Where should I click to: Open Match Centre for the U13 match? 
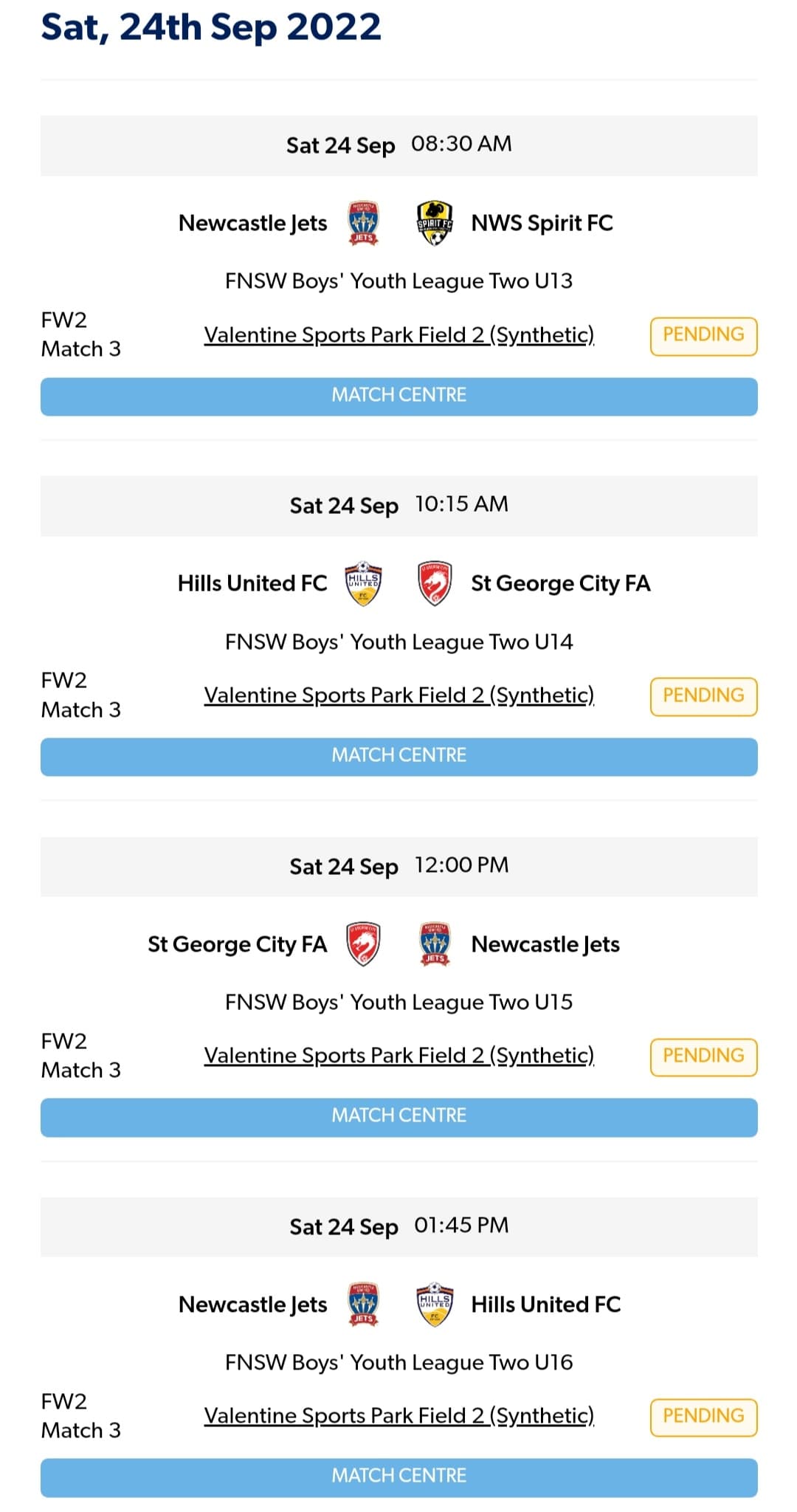click(398, 396)
